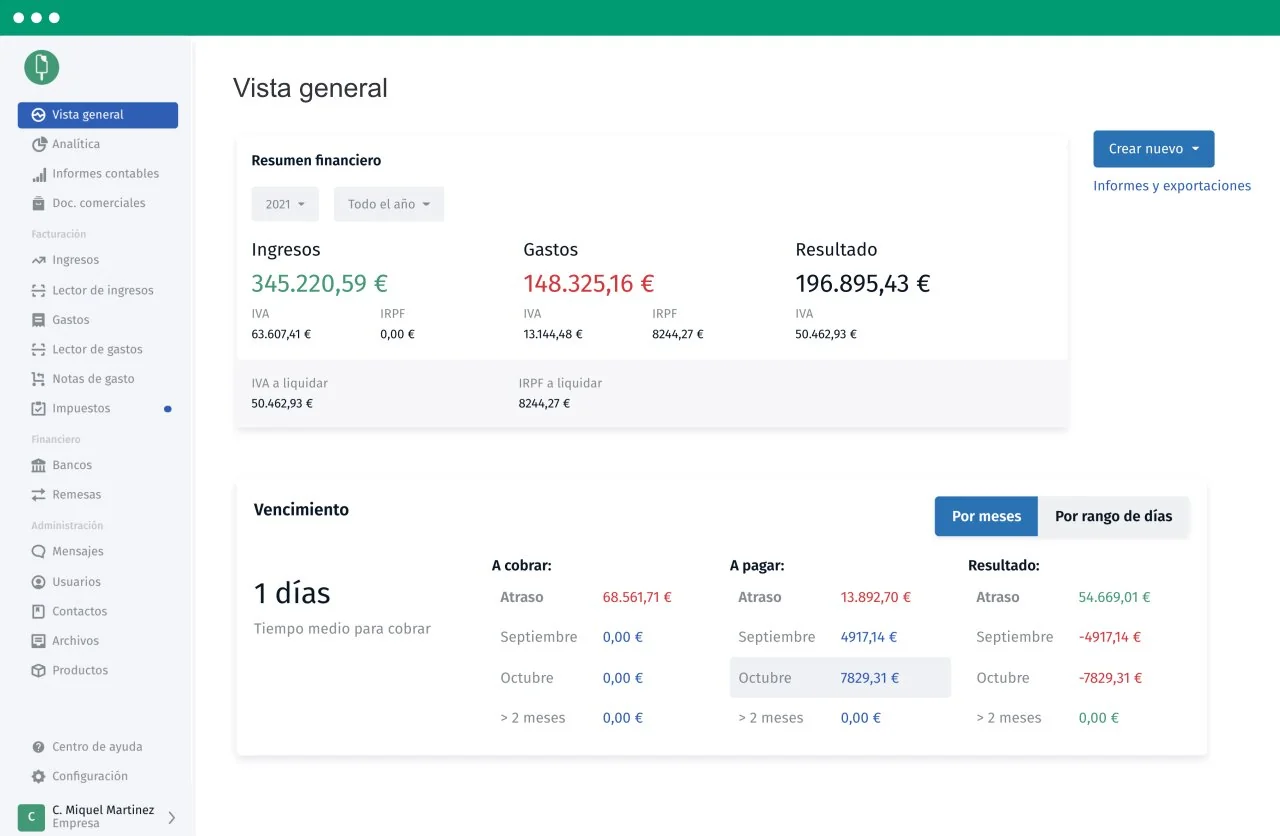Expand the C. Miquel Martinez account chevron
The image size is (1280, 836).
(x=171, y=817)
